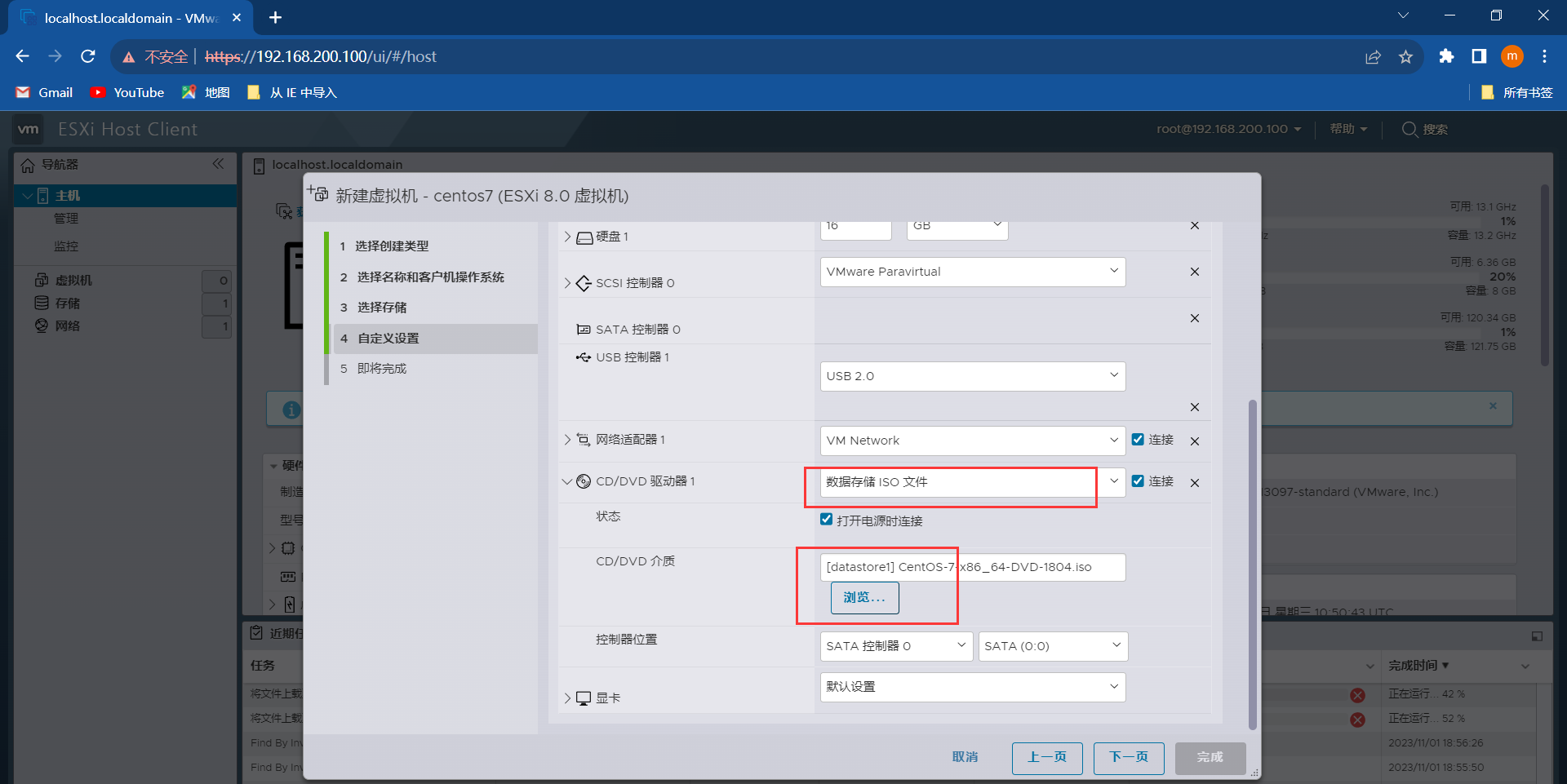
Task: Click the browser extensions puzzle icon
Action: 1446,56
